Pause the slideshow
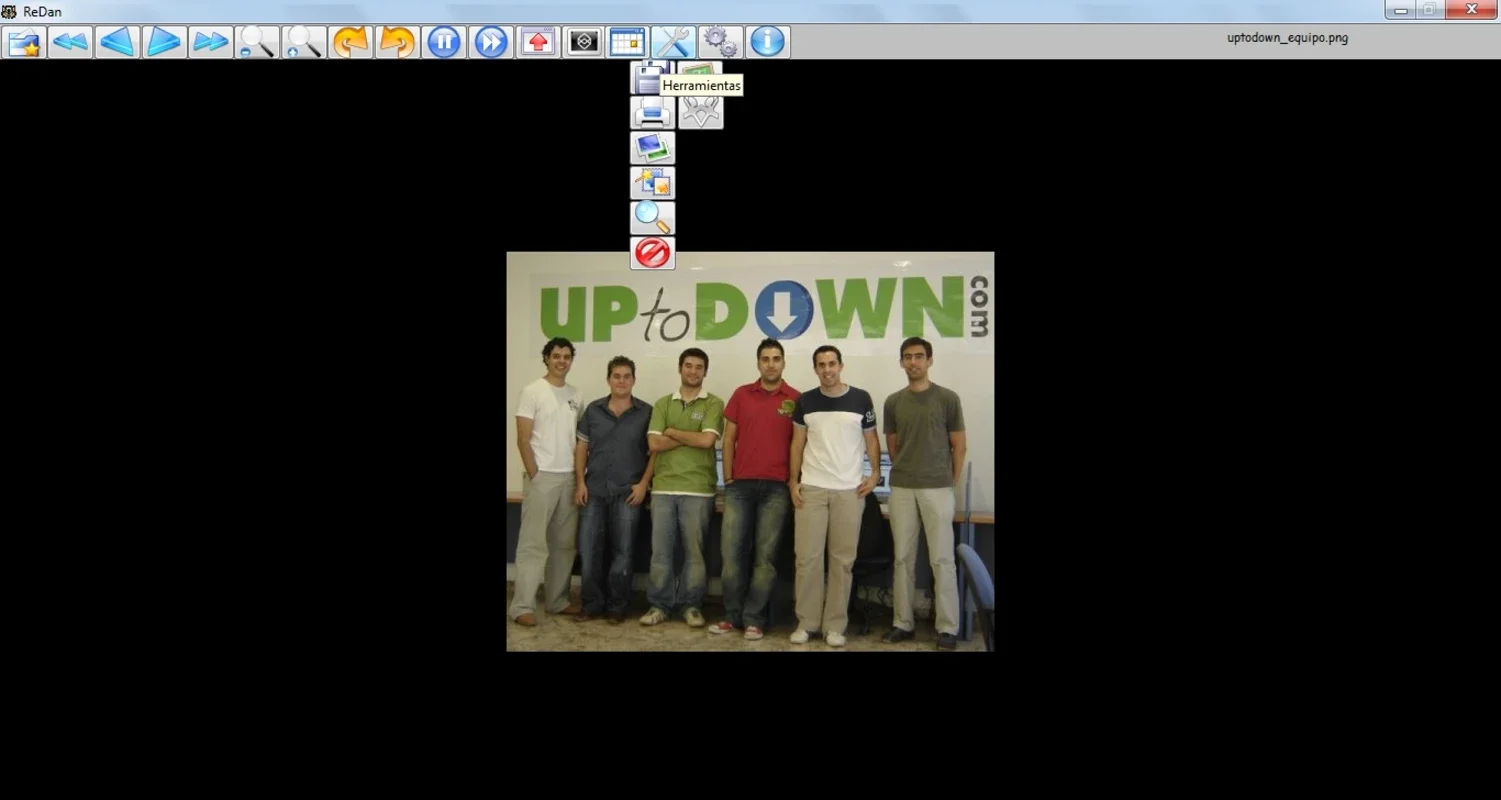1501x800 pixels. pos(444,42)
